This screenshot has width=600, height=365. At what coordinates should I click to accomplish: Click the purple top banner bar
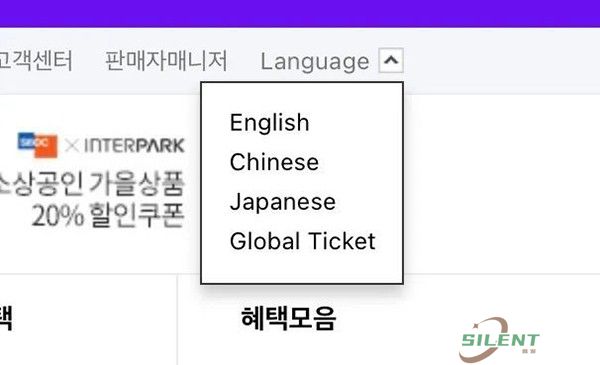tap(300, 13)
